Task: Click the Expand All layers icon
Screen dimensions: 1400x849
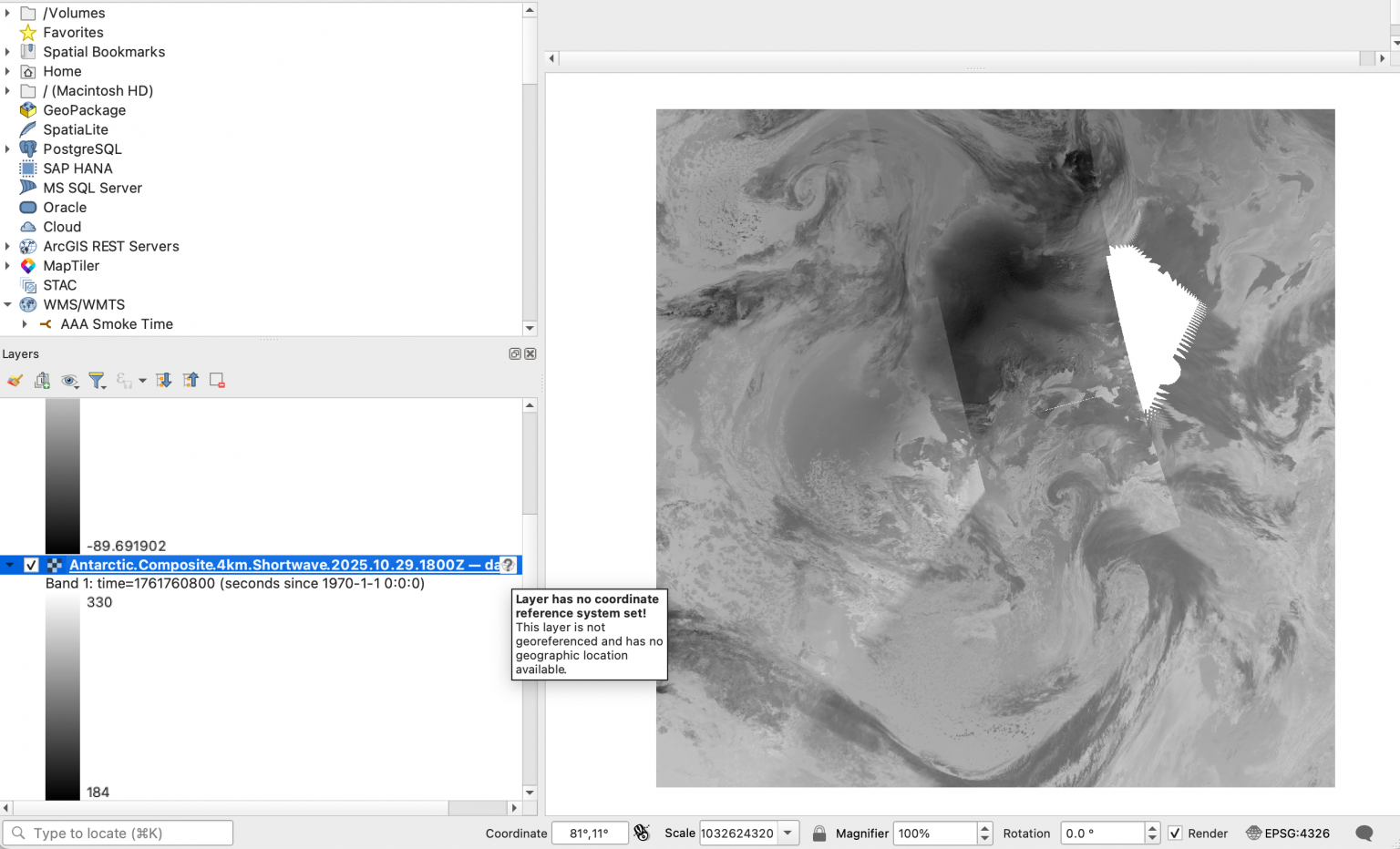Action: tap(164, 381)
